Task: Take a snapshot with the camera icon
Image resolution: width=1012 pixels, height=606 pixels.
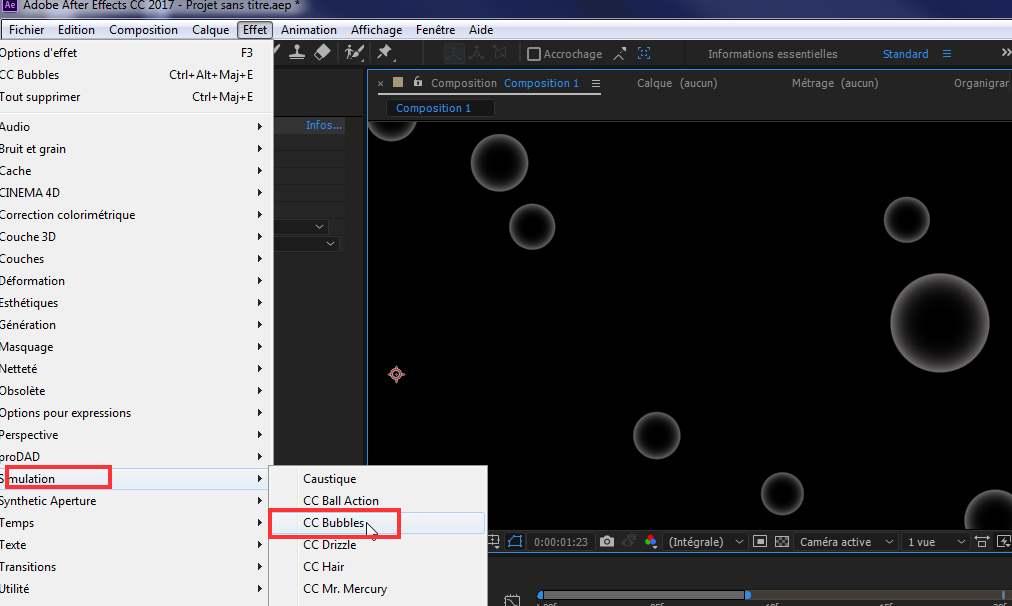Action: point(607,542)
